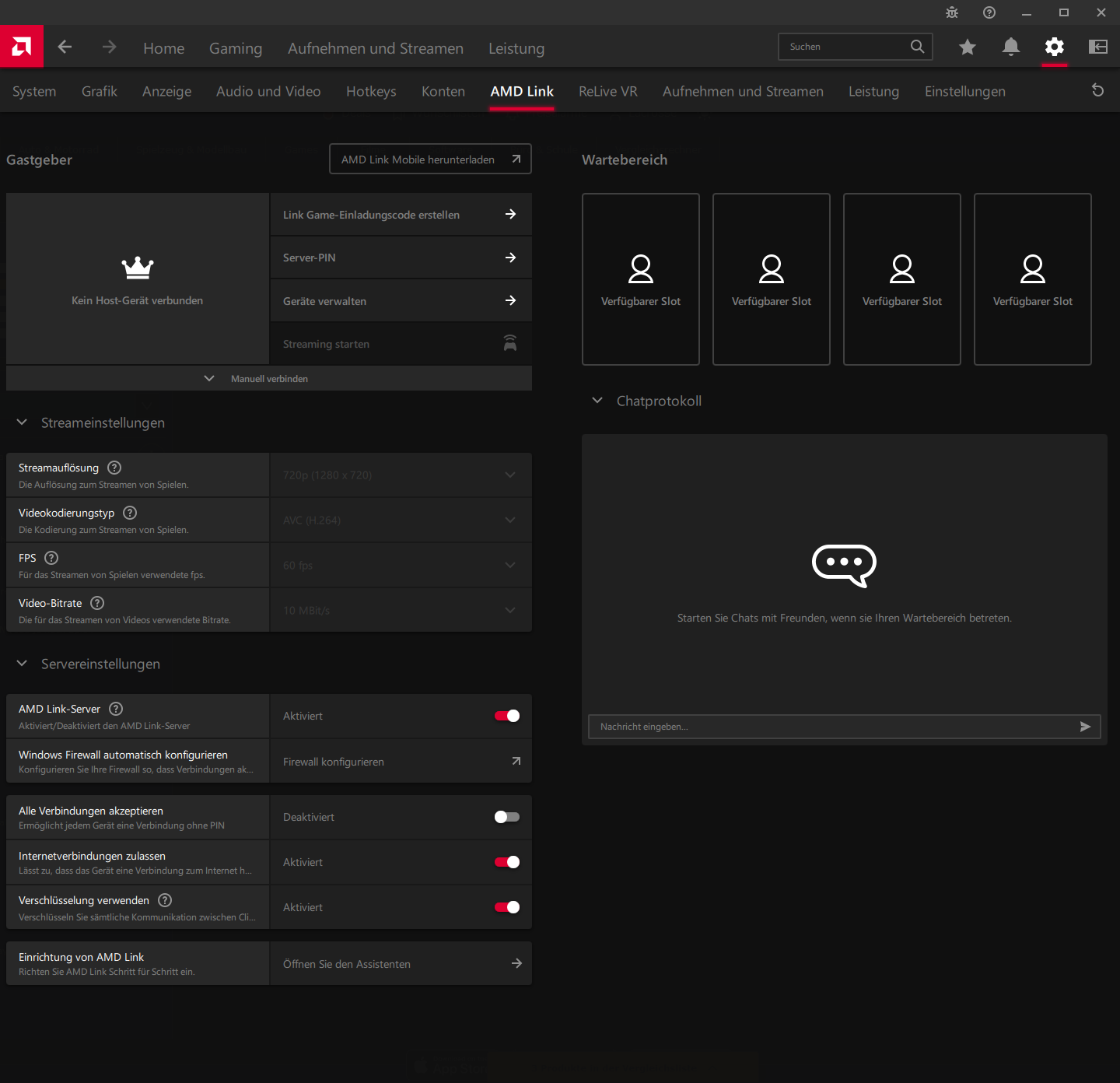Switch to the ReLive VR subtab

coord(608,92)
